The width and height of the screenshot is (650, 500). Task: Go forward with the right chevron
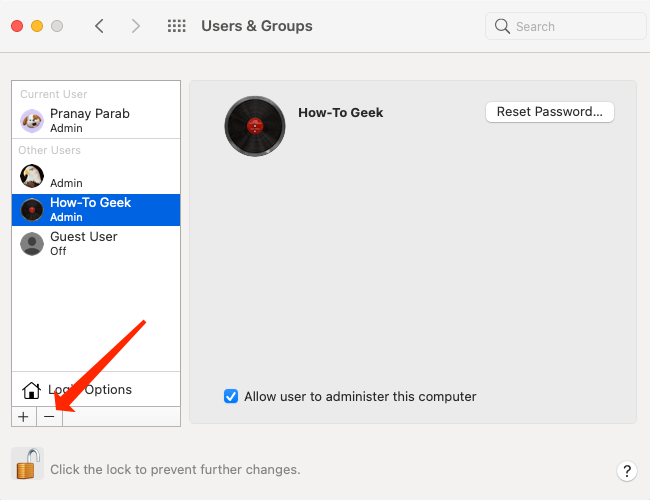point(136,26)
